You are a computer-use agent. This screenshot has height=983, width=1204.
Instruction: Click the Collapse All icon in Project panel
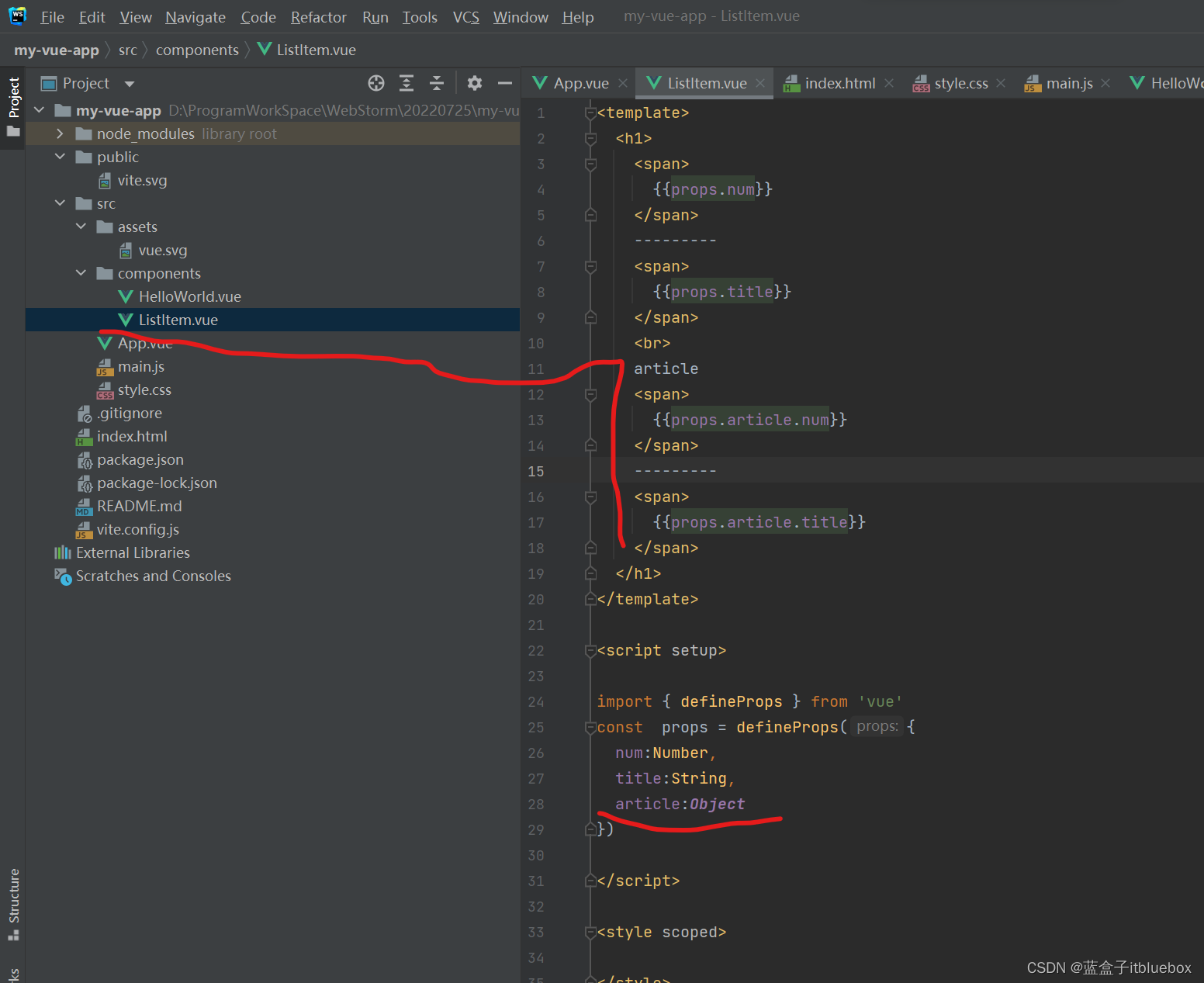pyautogui.click(x=437, y=83)
